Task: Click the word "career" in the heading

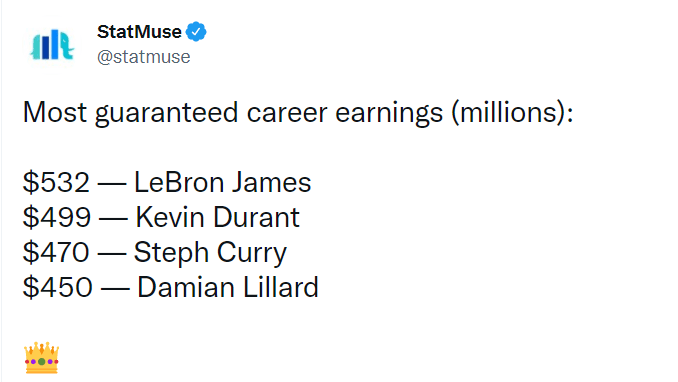Action: pyautogui.click(x=287, y=113)
